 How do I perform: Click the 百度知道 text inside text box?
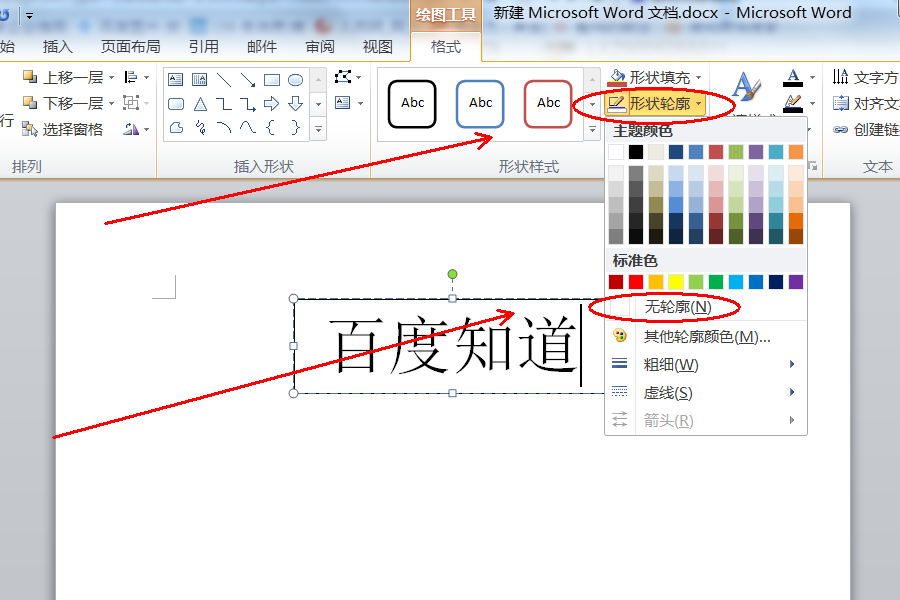point(453,346)
